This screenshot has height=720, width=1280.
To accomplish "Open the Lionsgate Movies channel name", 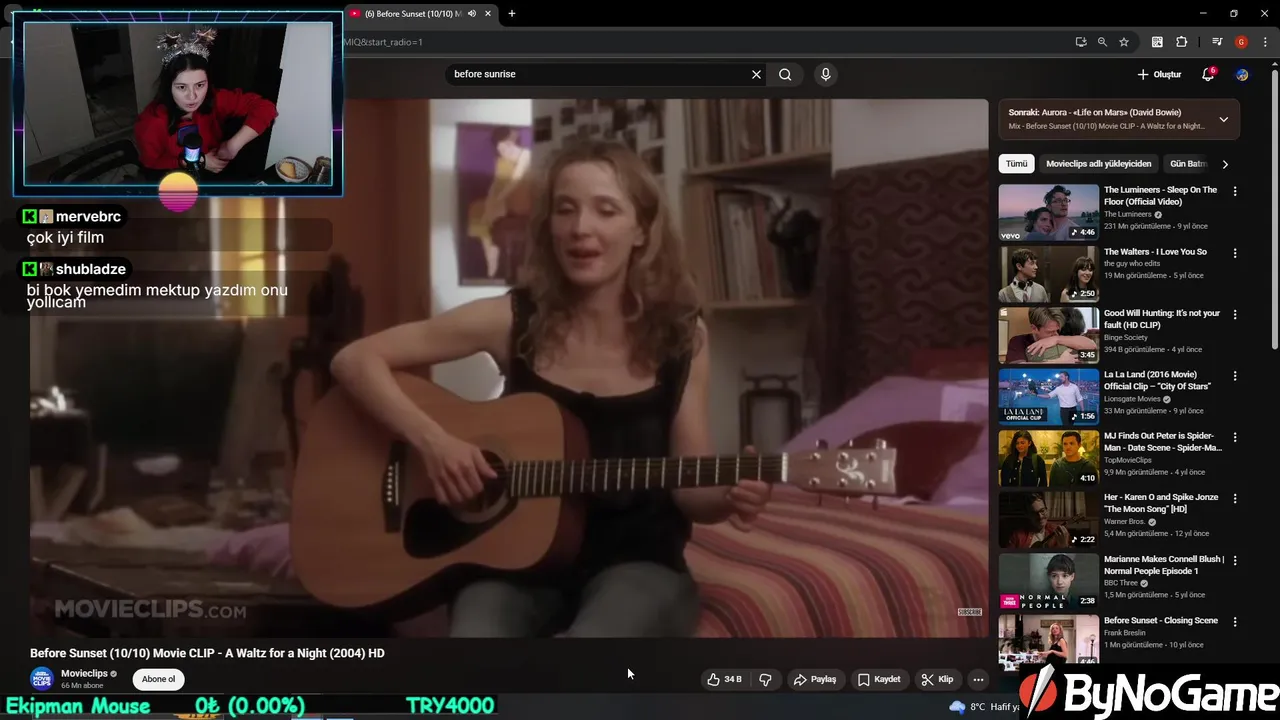I will click(x=1132, y=399).
